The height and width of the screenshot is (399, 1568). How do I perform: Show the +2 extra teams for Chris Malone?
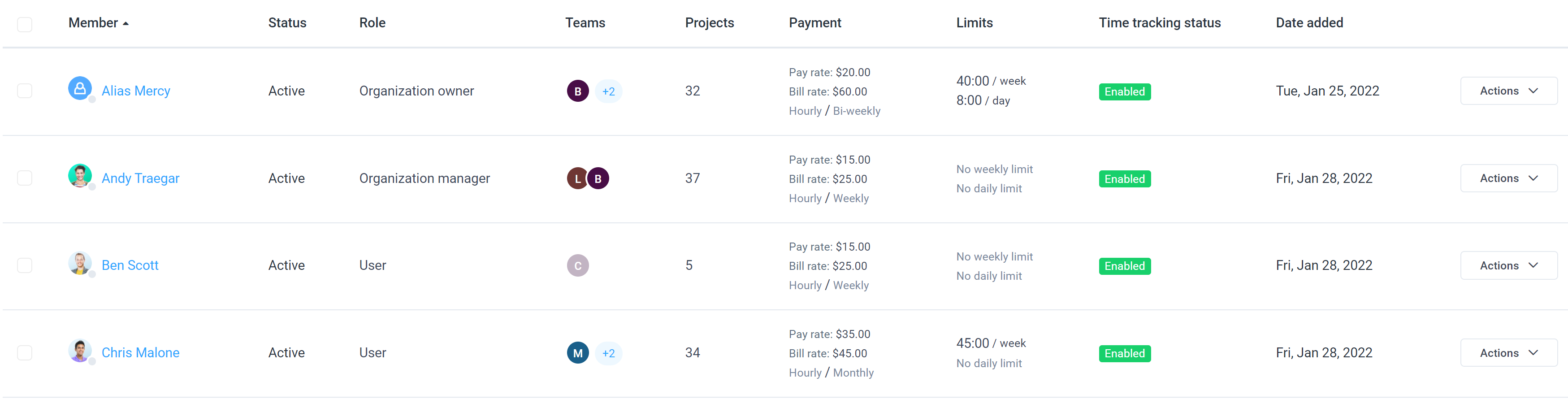pyautogui.click(x=608, y=353)
